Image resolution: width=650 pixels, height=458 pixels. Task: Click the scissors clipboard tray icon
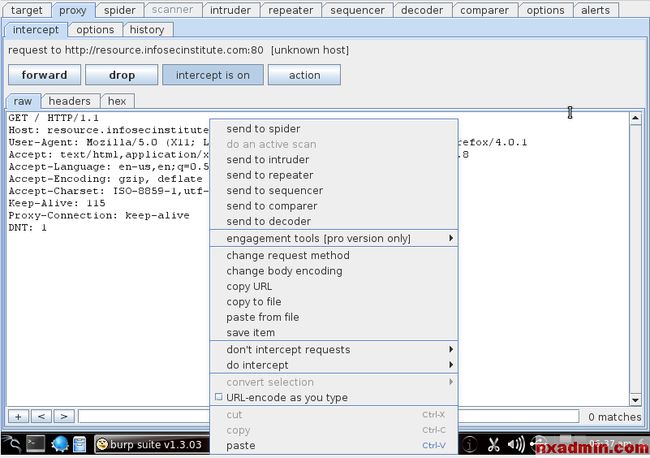coord(493,444)
